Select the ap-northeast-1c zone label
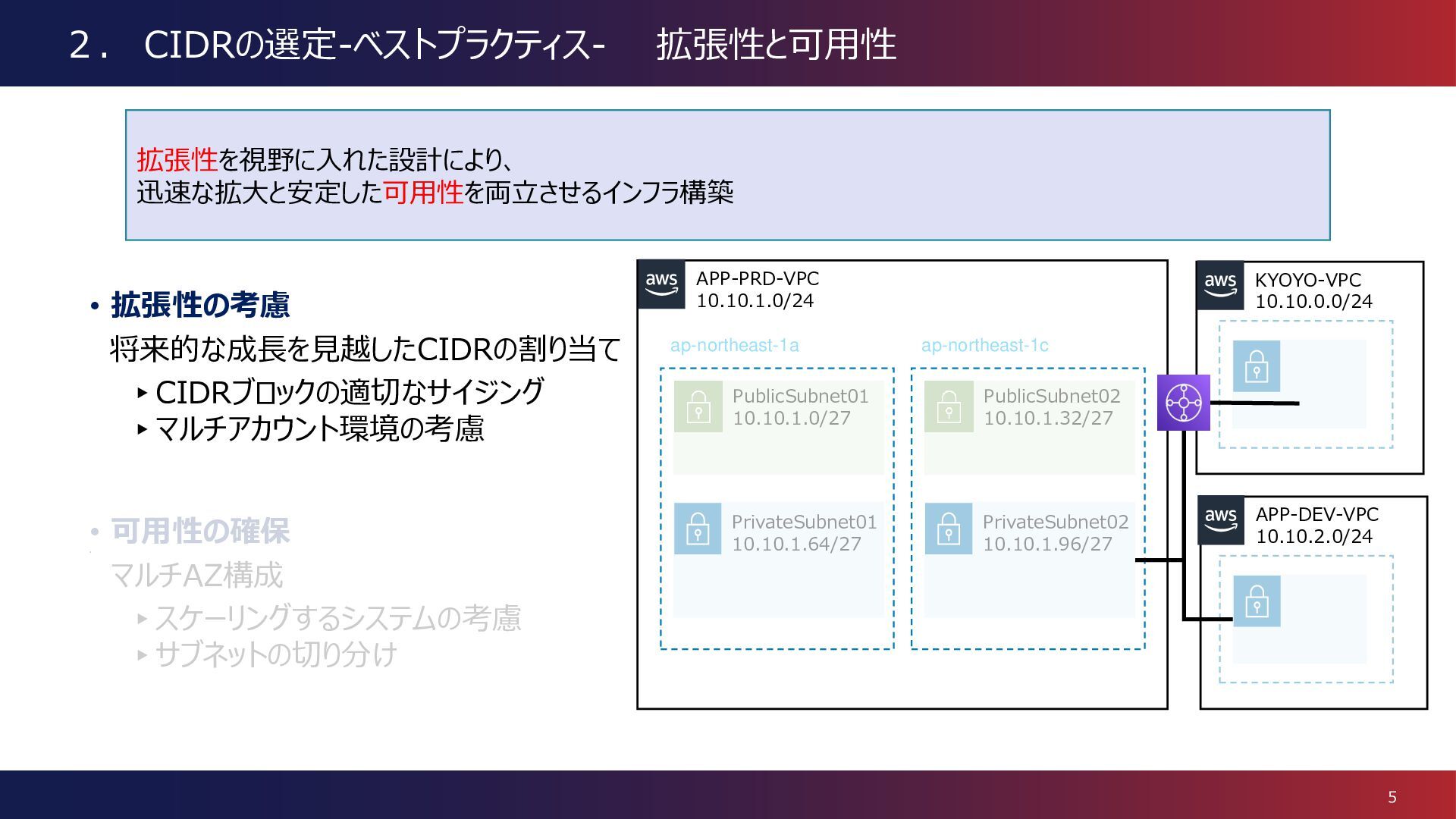 [984, 346]
